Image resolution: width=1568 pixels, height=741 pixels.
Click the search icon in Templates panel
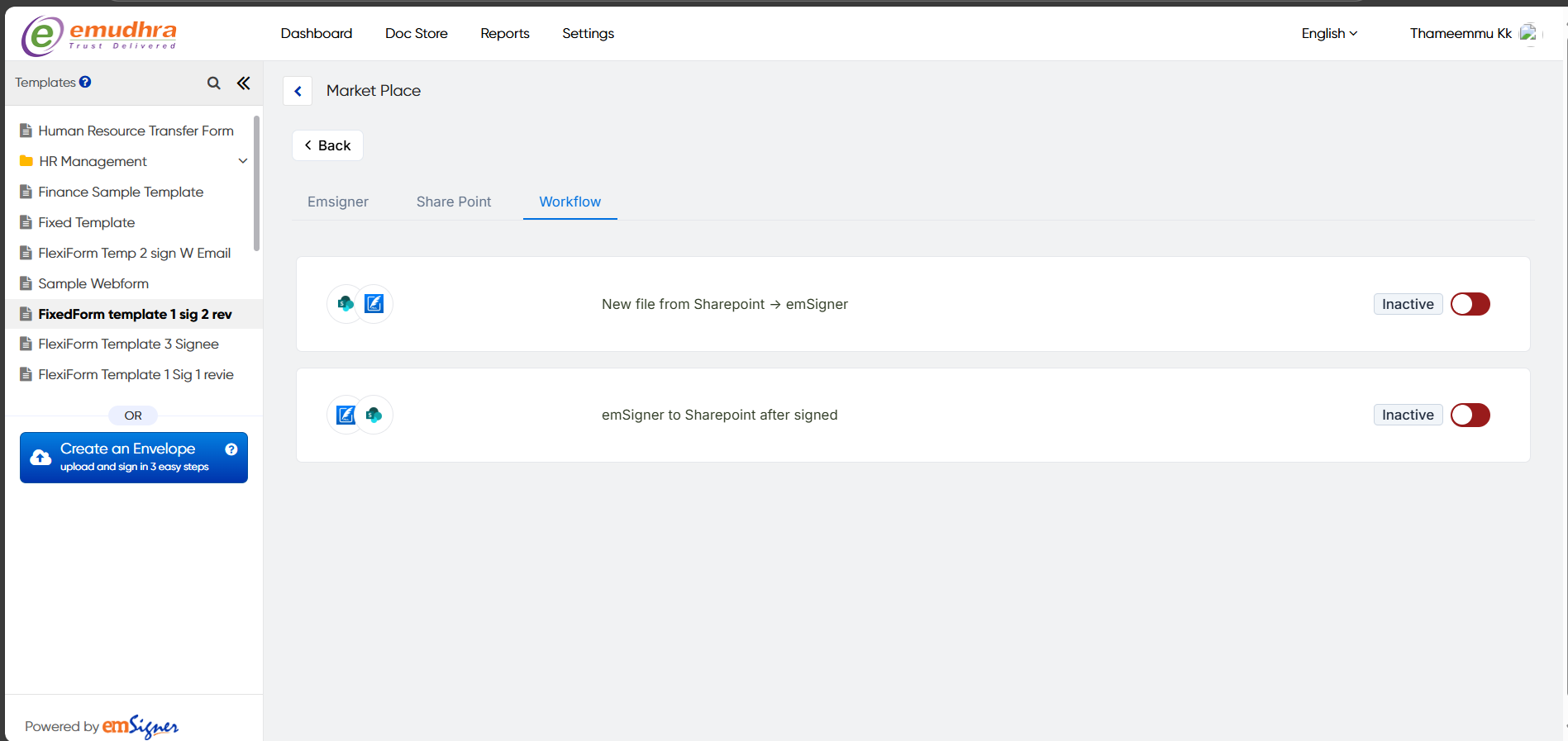213,83
